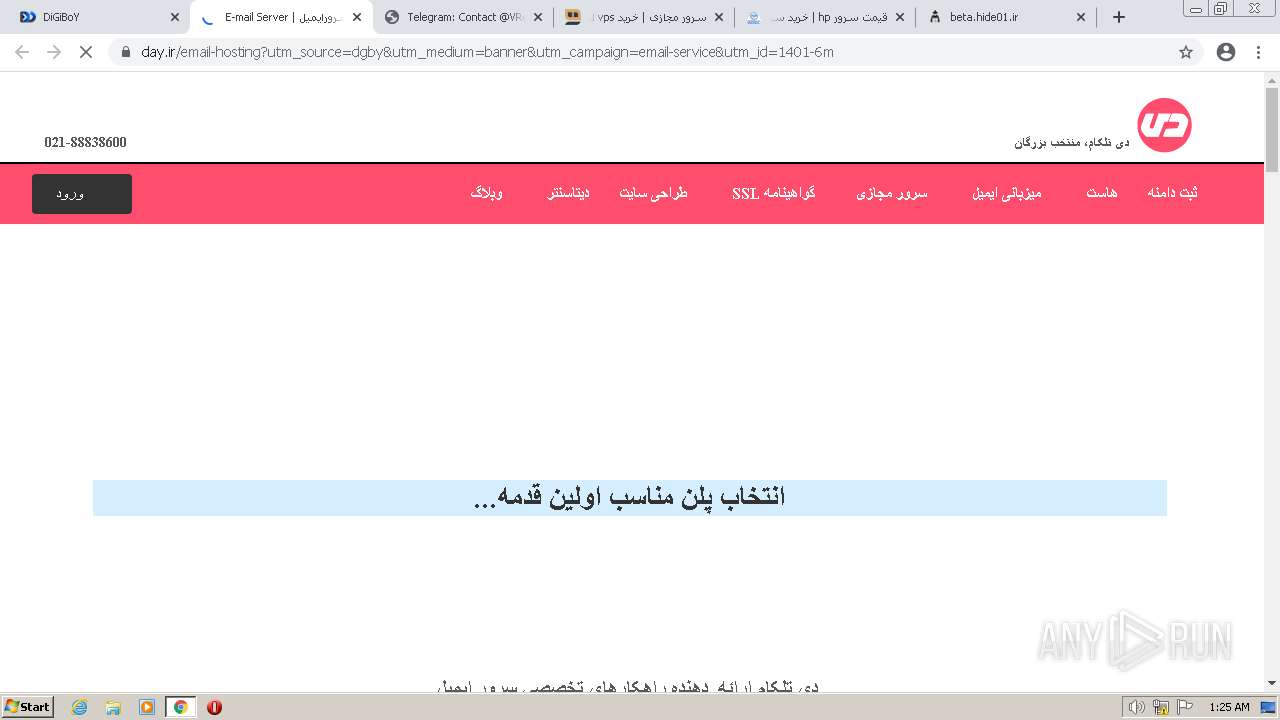Click the phone number 021-88838600
The width and height of the screenshot is (1280, 720).
click(85, 142)
